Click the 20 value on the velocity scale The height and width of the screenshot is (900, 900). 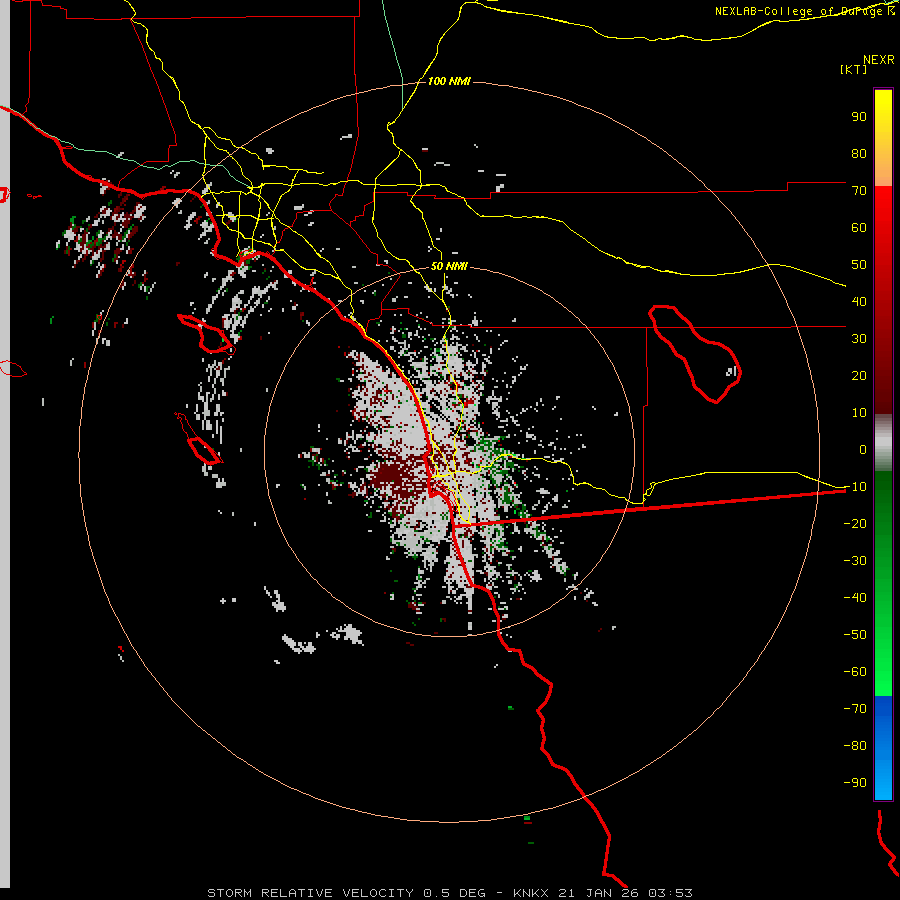coord(859,375)
